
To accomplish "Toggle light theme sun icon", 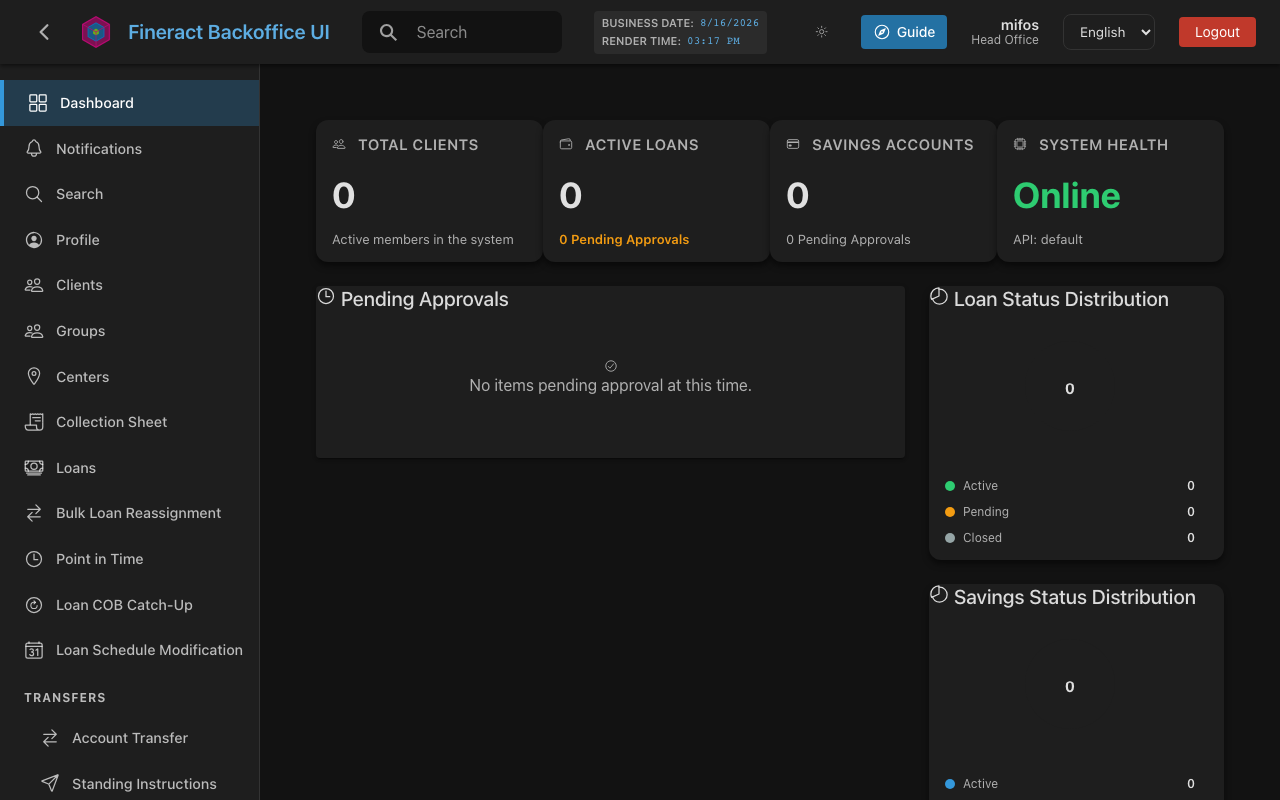I will [x=822, y=32].
